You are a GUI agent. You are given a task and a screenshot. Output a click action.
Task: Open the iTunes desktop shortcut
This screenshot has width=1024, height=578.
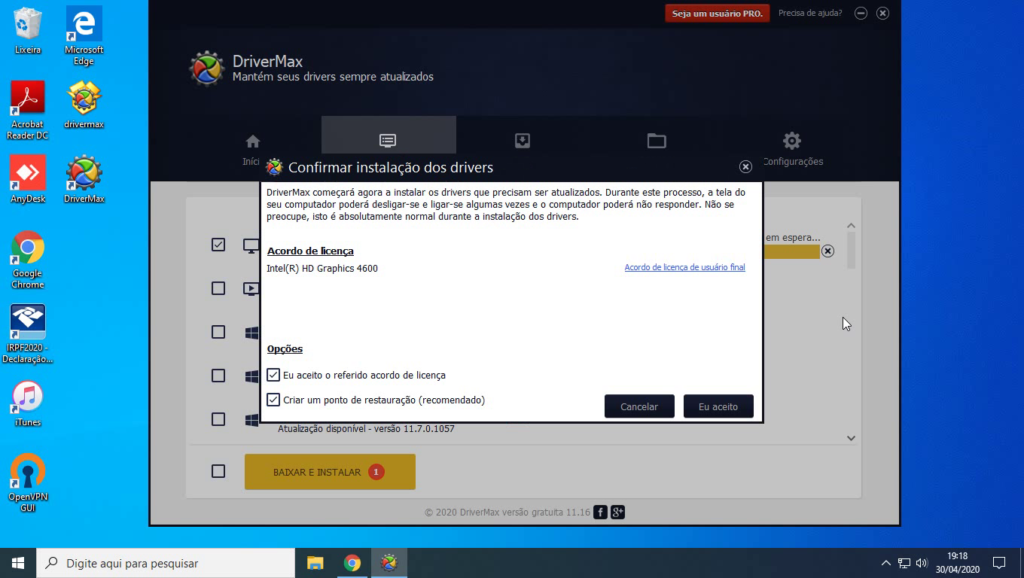pos(27,397)
